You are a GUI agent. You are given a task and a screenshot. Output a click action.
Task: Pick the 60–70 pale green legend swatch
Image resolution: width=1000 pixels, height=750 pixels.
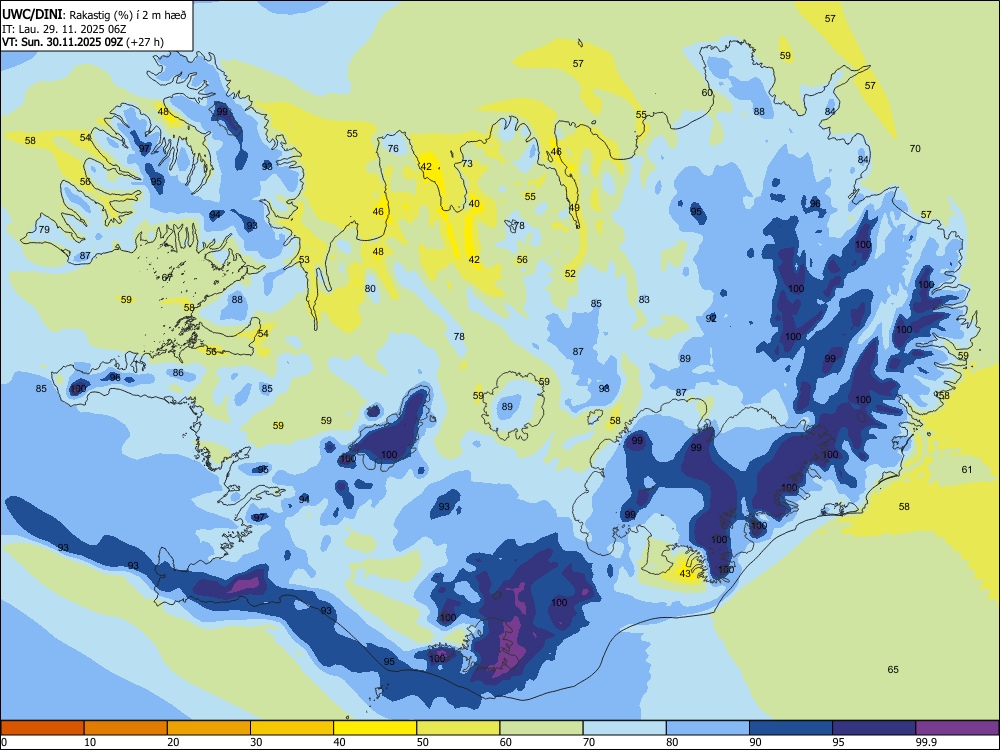541,728
